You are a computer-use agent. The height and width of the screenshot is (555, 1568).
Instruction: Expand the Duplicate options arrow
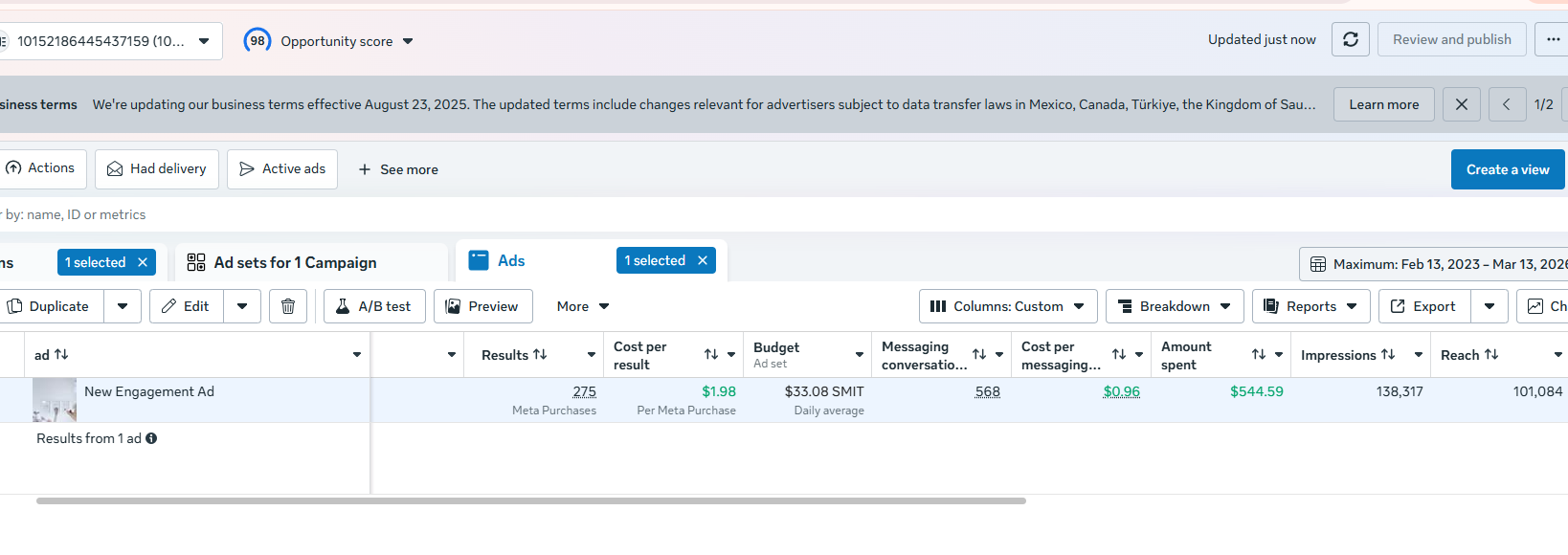click(x=123, y=306)
